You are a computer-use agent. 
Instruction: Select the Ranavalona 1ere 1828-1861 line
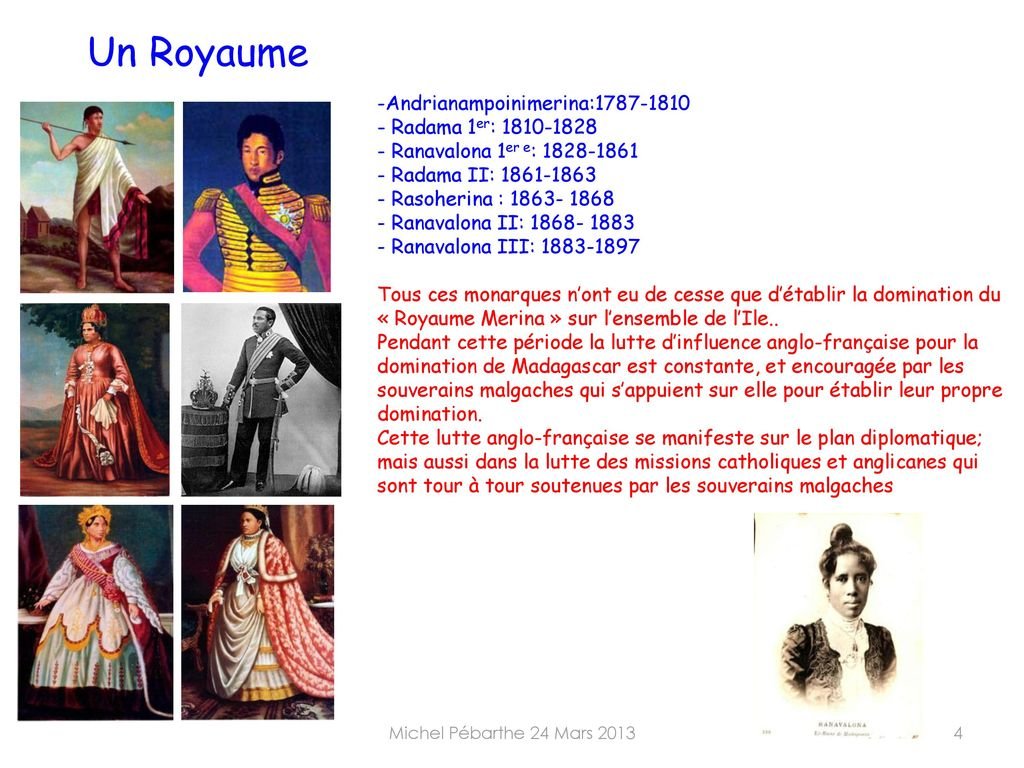tap(507, 151)
